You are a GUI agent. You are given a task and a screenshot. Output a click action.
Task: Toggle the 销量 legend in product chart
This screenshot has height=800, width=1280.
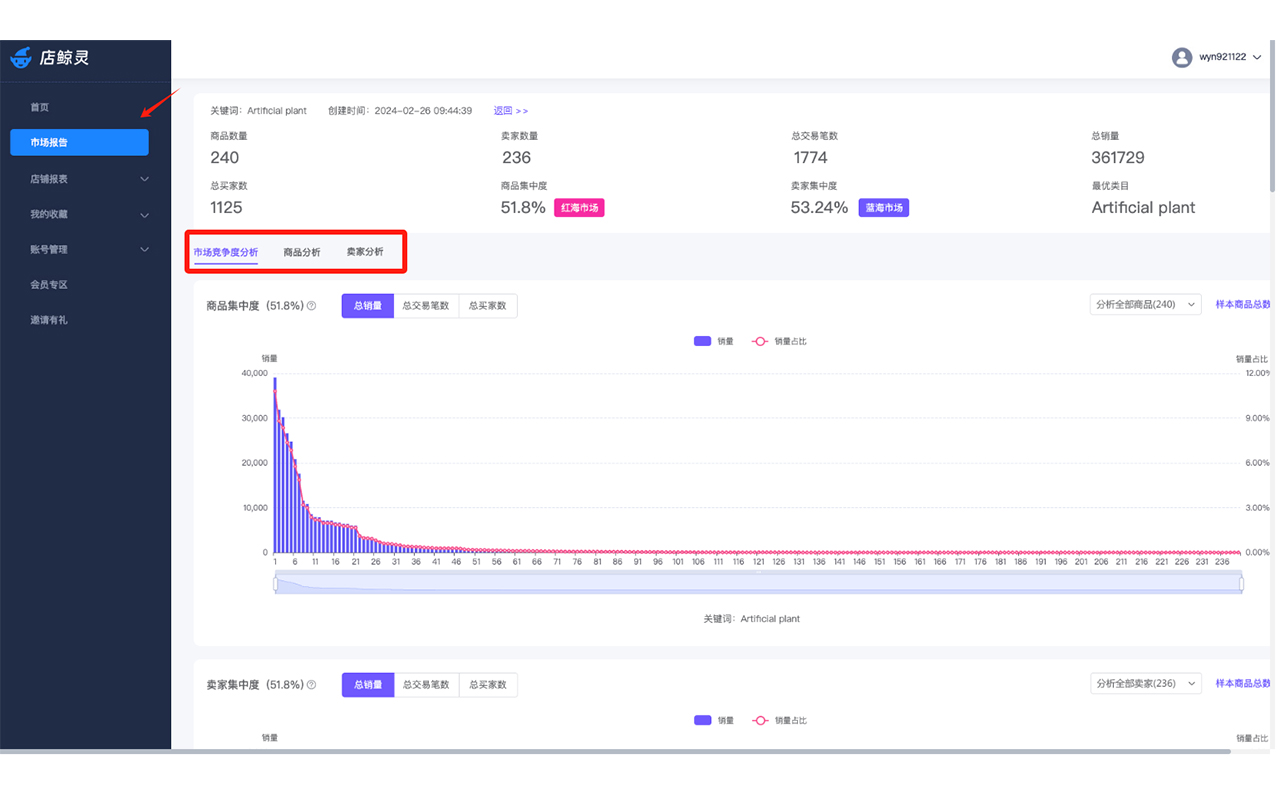click(713, 341)
